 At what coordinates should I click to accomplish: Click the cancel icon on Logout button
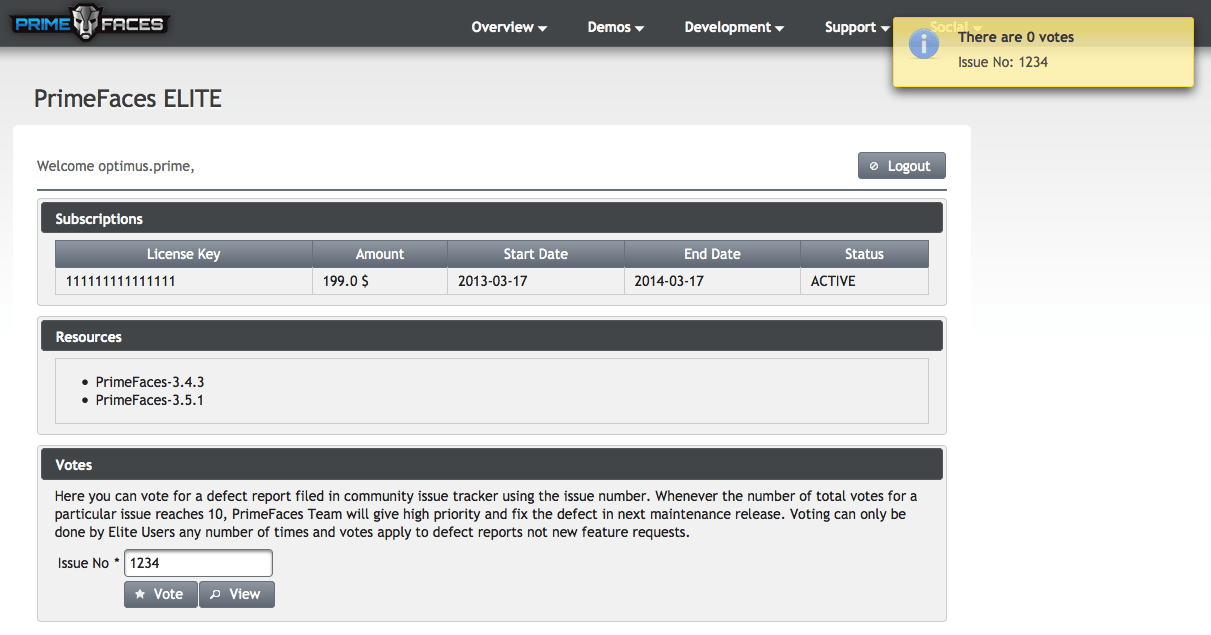click(x=874, y=166)
